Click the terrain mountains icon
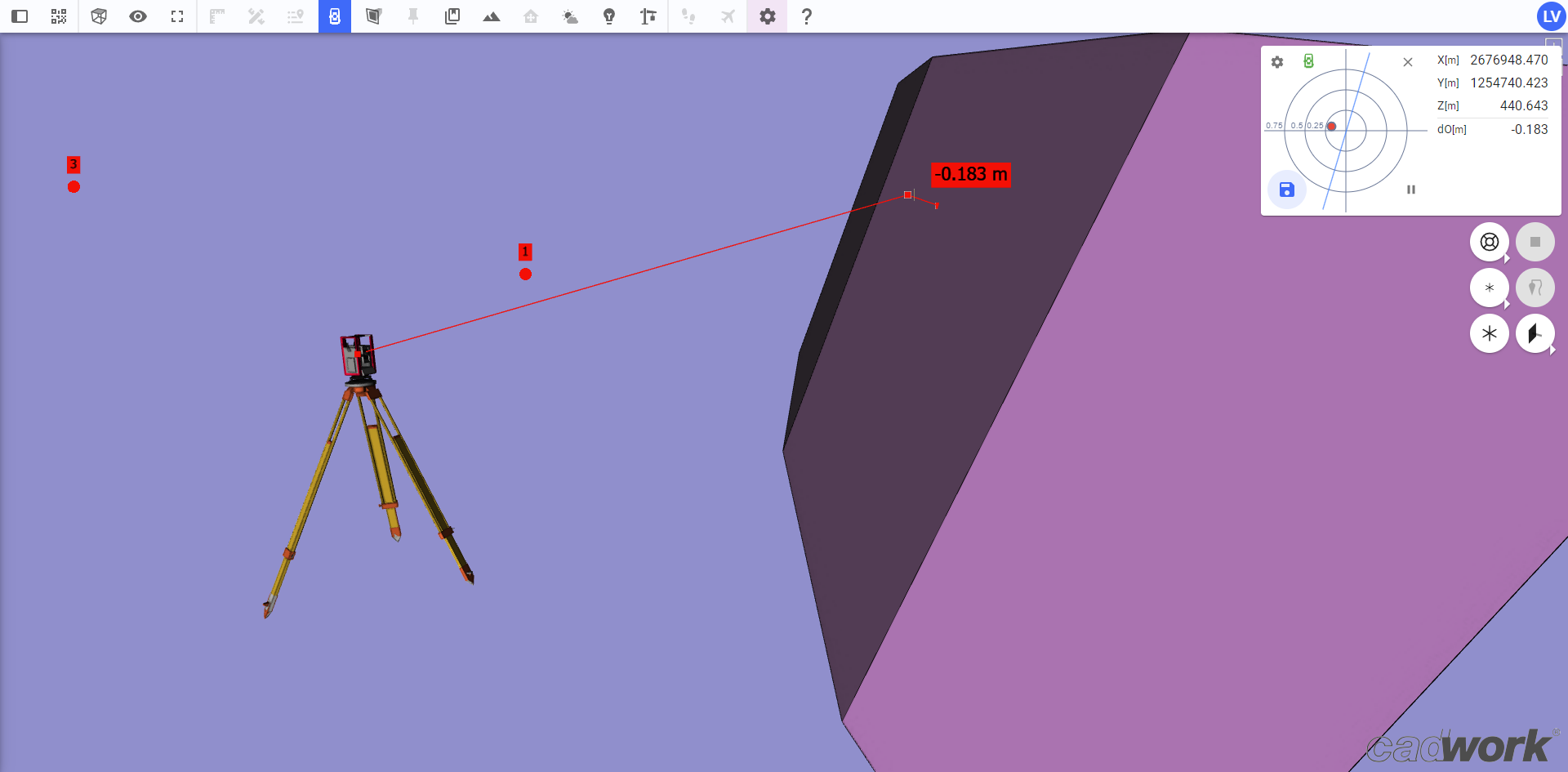The image size is (1568, 772). (492, 16)
